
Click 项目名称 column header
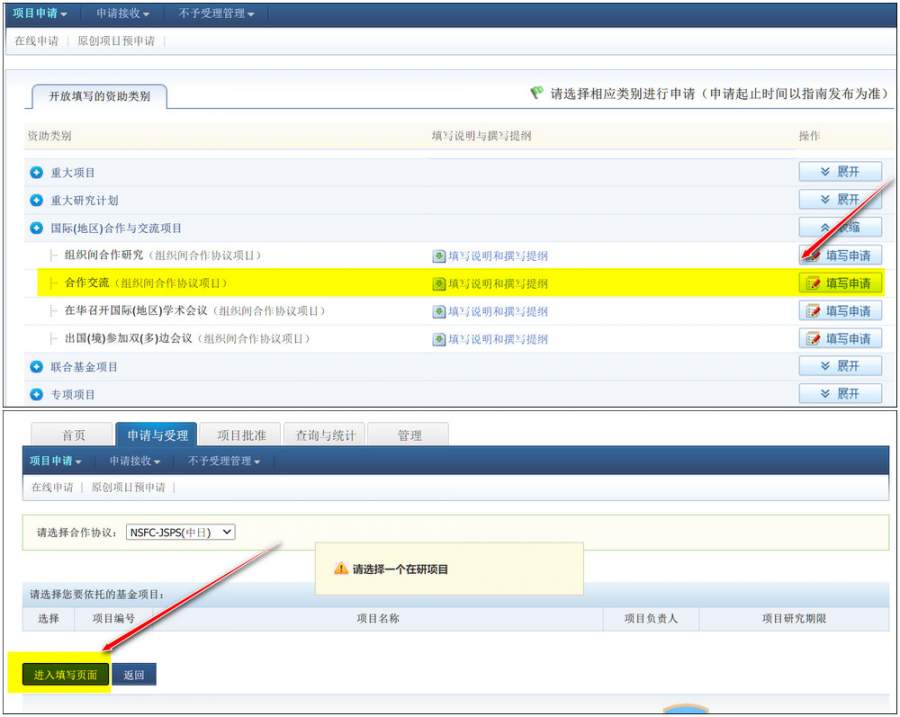(378, 618)
